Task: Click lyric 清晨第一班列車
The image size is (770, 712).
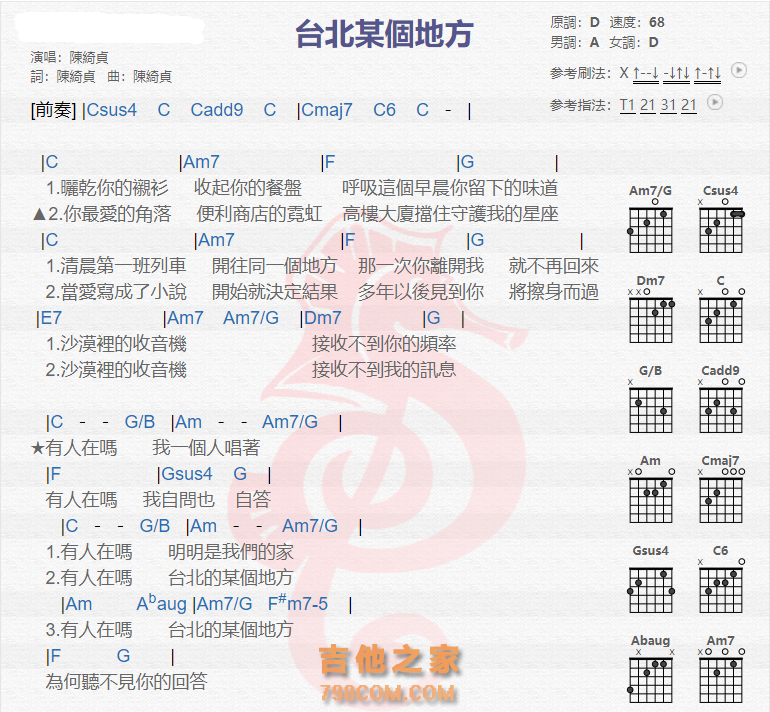Action: coord(123,266)
